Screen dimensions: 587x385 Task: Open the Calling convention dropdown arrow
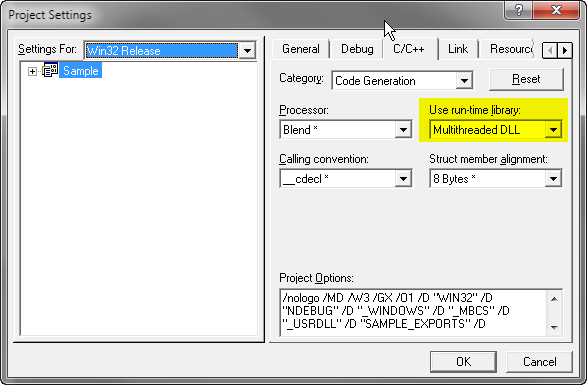tap(403, 179)
